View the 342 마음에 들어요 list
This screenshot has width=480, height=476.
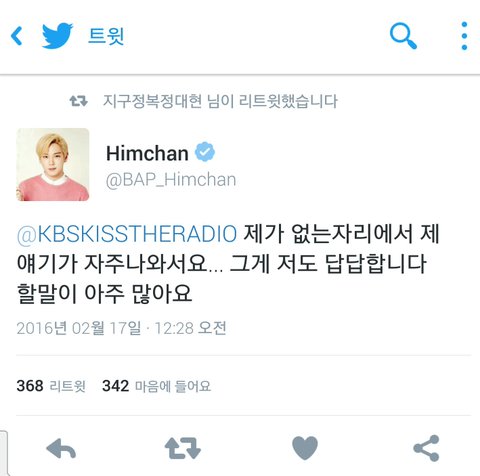click(156, 386)
